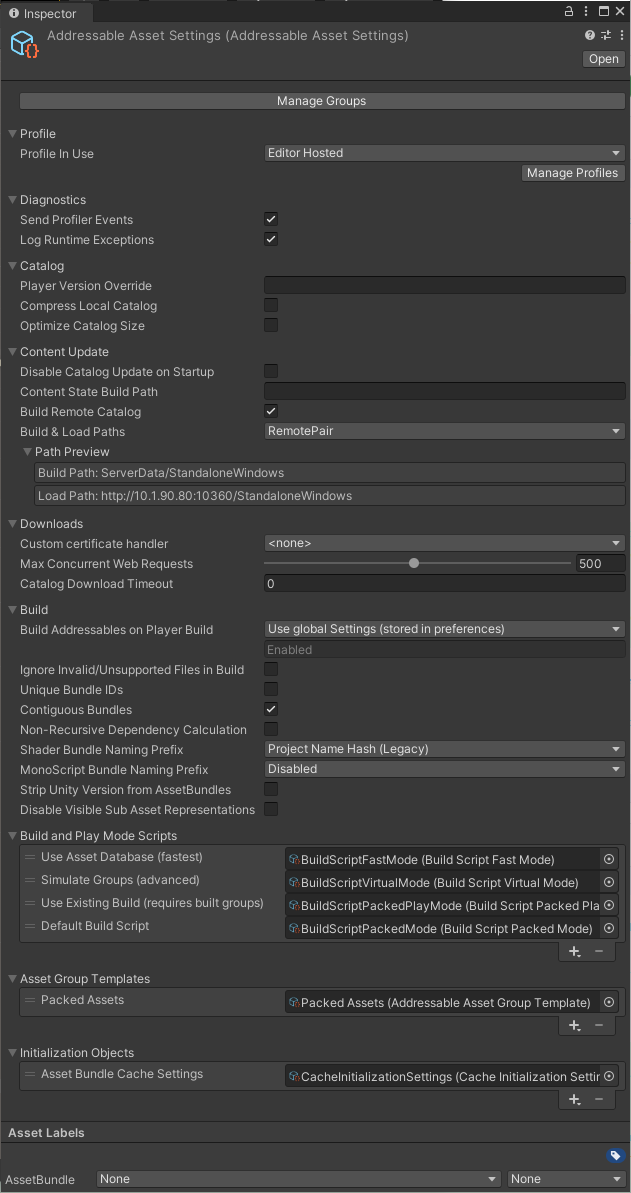
Task: Open object picker for CacheInitializationSettings
Action: click(x=608, y=1076)
